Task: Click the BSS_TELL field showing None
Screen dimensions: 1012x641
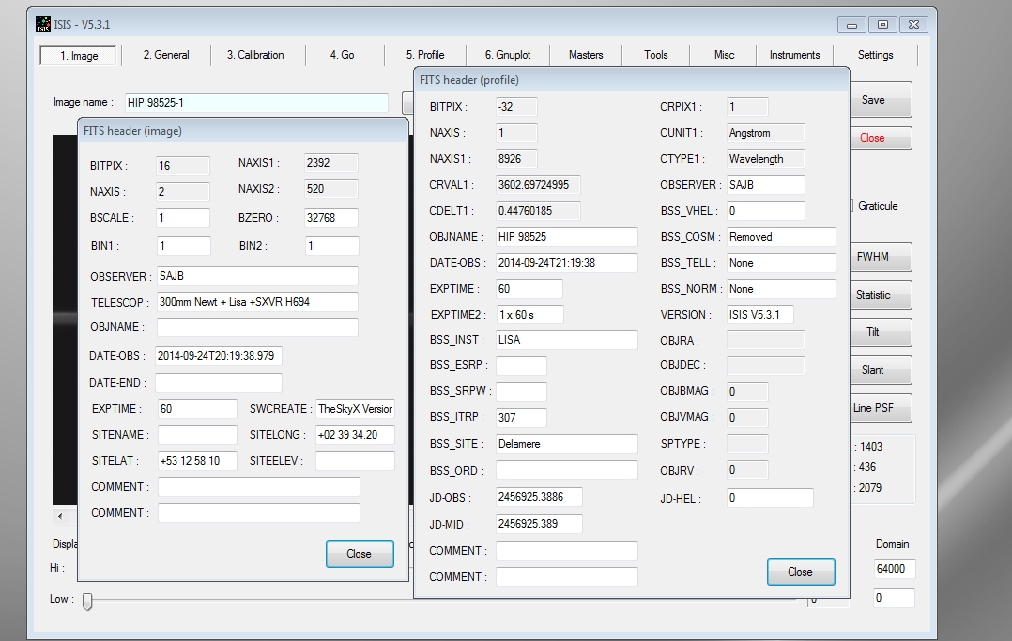Action: [782, 263]
